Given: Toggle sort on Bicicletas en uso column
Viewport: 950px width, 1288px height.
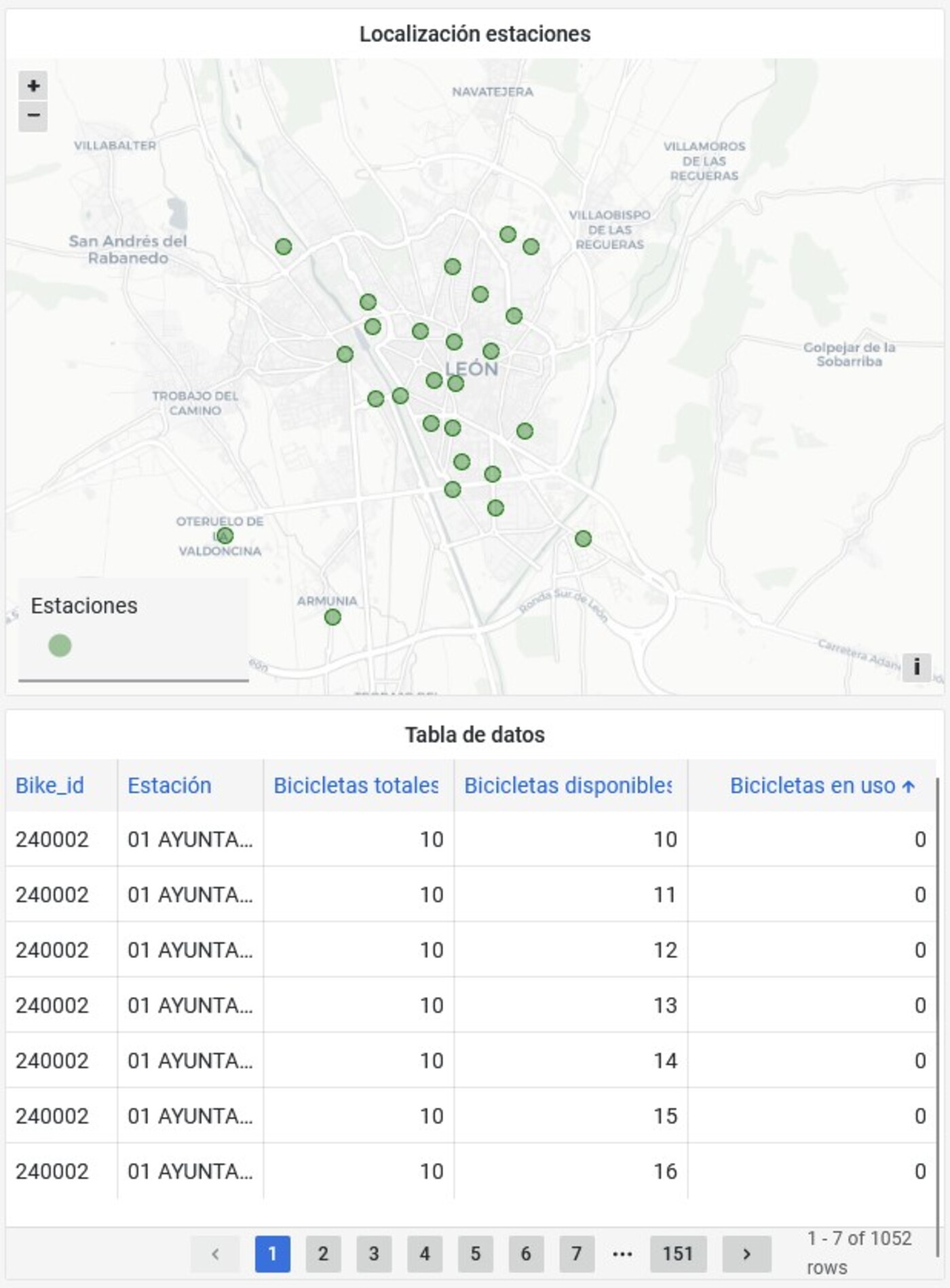Looking at the screenshot, I should pos(813,785).
